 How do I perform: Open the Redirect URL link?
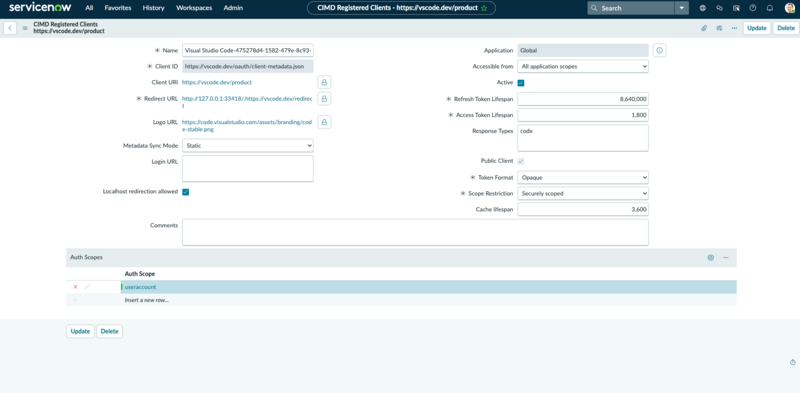tap(247, 102)
